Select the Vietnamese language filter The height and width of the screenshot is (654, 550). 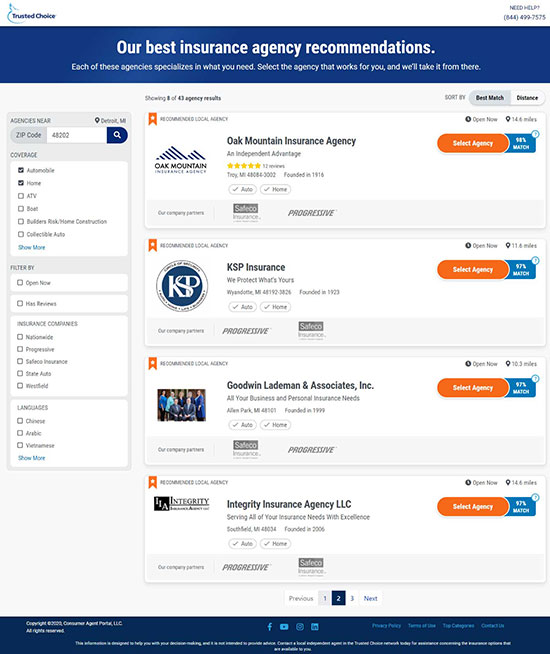20,445
